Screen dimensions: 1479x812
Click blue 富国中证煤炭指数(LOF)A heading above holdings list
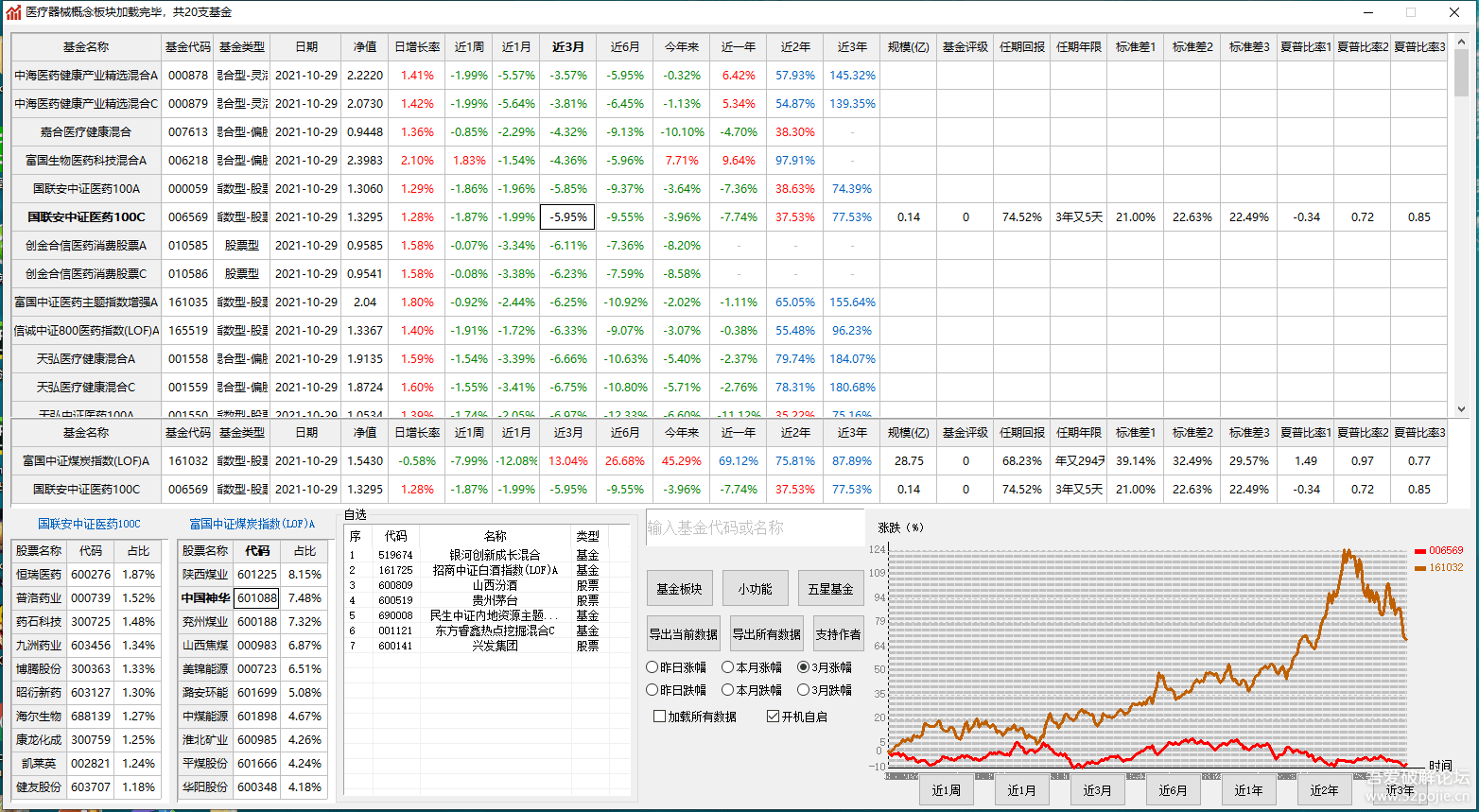point(252,524)
